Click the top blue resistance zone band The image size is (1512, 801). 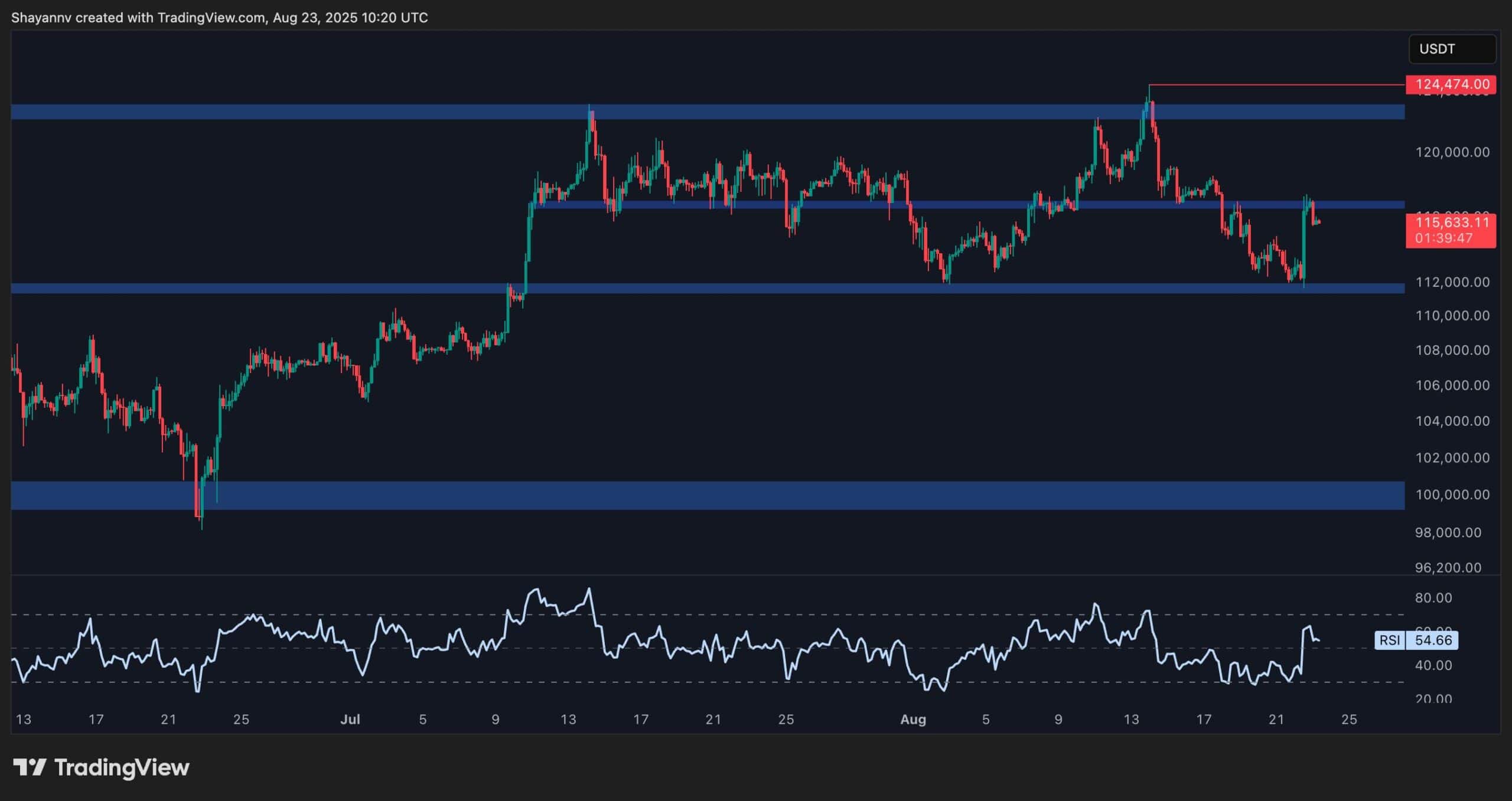[x=708, y=112]
